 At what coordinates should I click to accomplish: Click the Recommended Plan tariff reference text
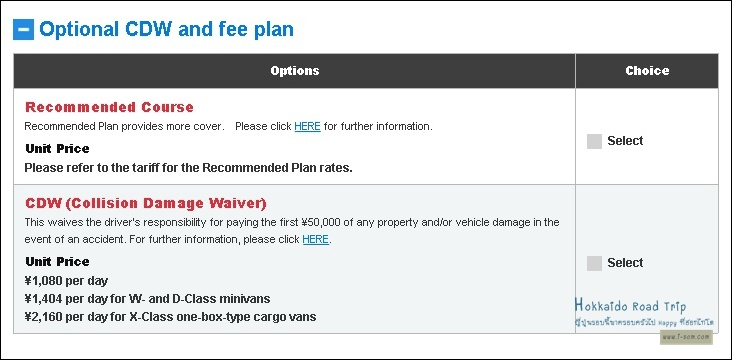[x=188, y=168]
